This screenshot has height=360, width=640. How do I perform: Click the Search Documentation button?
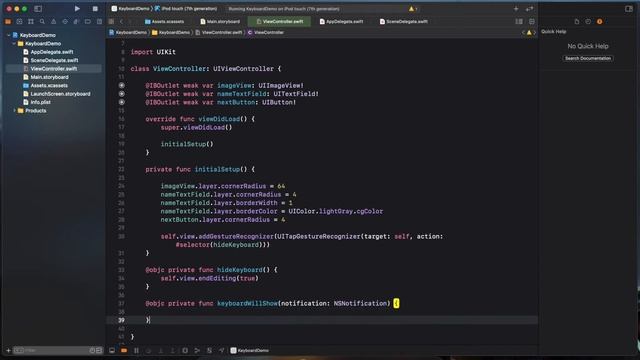(x=588, y=58)
